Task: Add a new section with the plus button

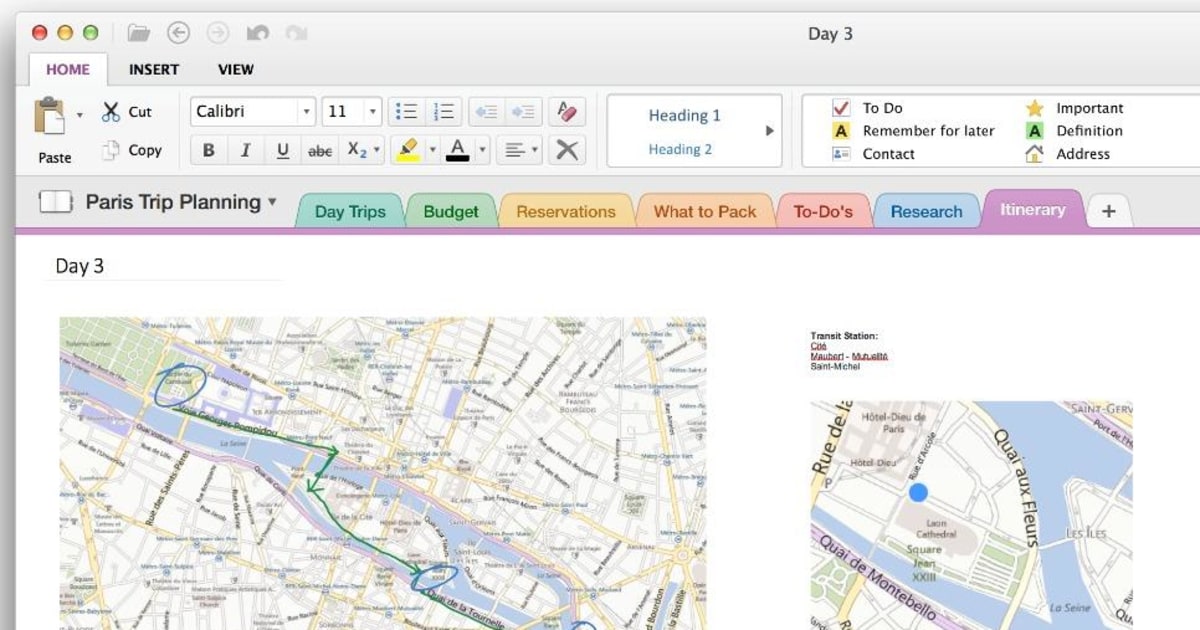Action: 1110,210
